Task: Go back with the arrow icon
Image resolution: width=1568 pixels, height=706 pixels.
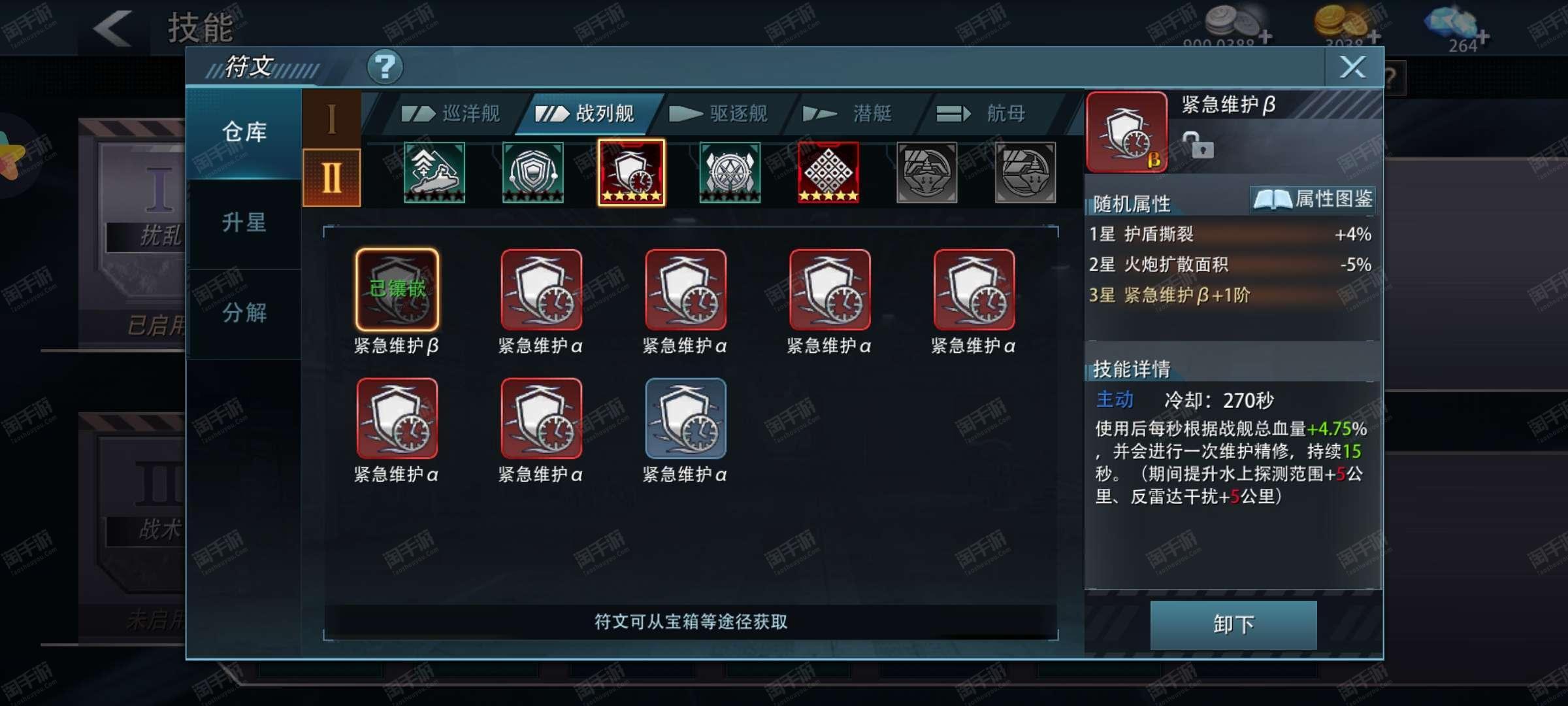Action: pos(112,29)
